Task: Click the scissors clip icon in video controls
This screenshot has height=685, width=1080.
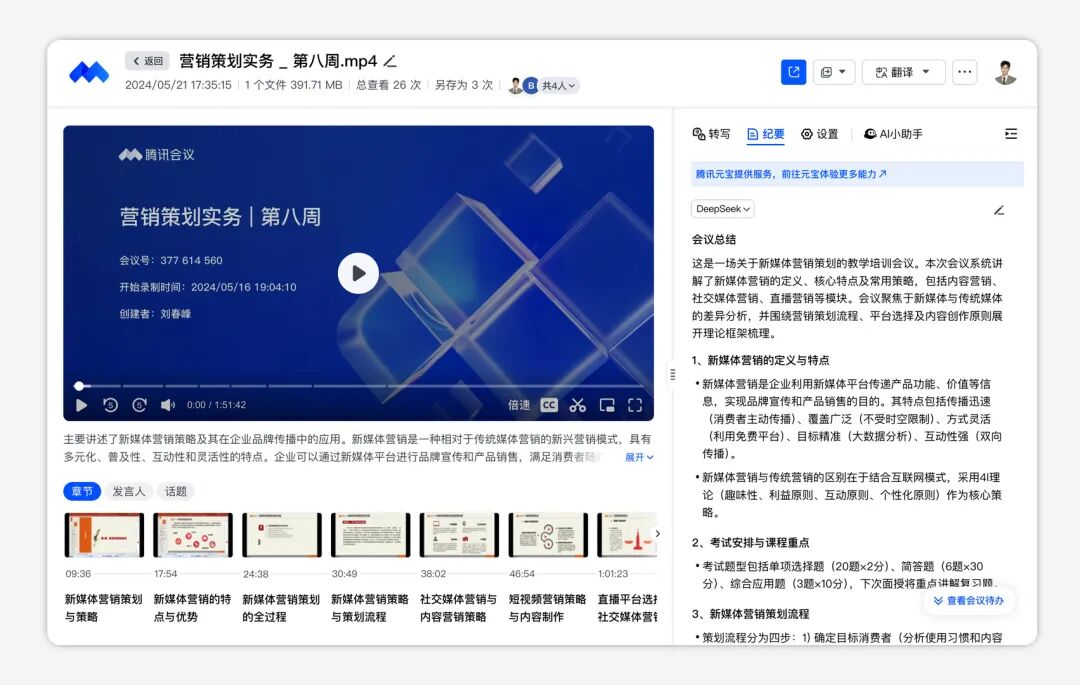Action: point(577,405)
